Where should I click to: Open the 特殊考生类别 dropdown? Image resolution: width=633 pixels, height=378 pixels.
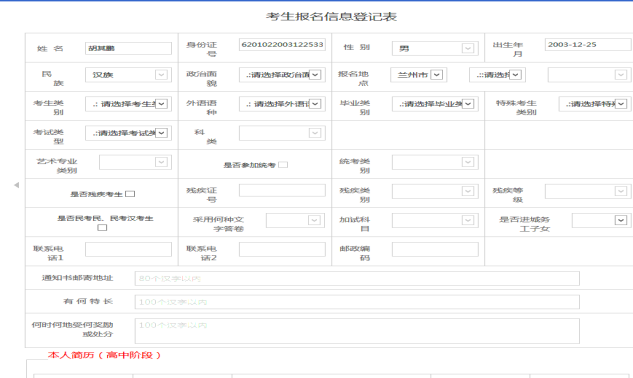595,104
